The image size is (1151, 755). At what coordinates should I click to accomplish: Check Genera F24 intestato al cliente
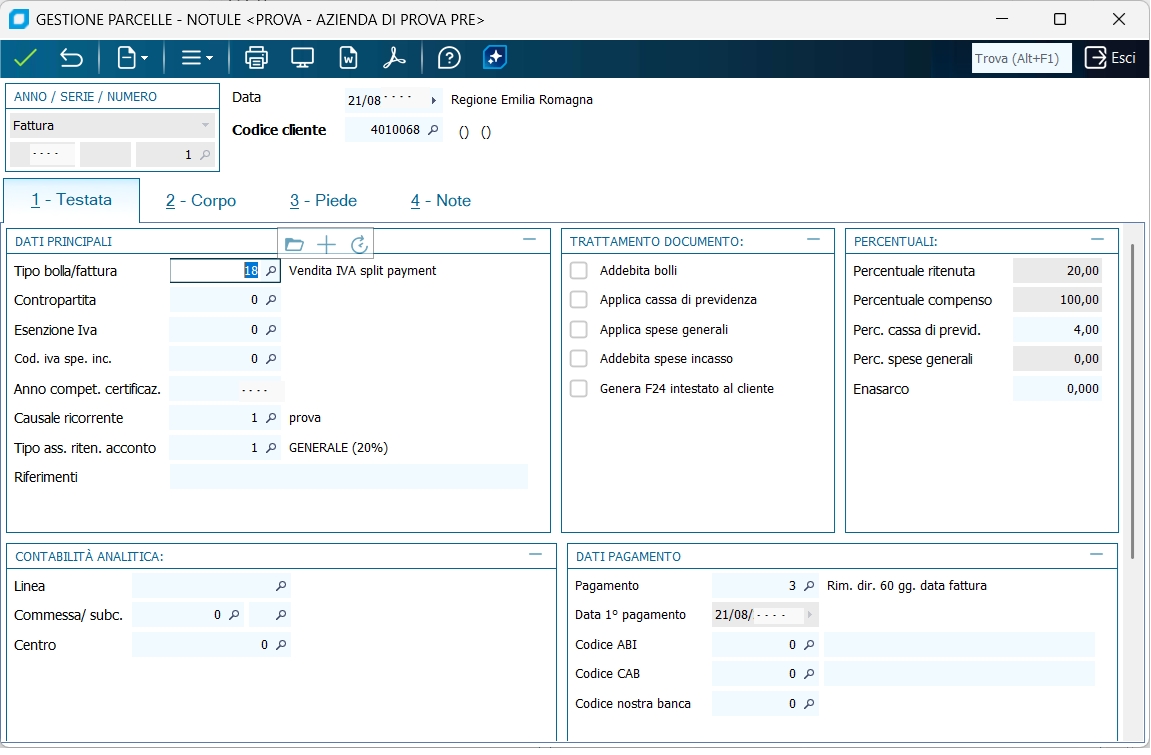[x=579, y=389]
